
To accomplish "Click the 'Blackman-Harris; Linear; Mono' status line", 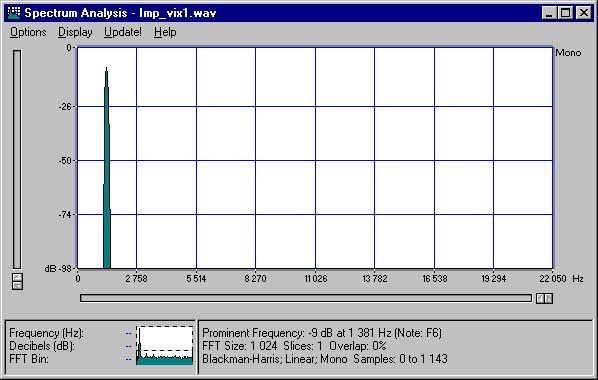I will point(275,359).
